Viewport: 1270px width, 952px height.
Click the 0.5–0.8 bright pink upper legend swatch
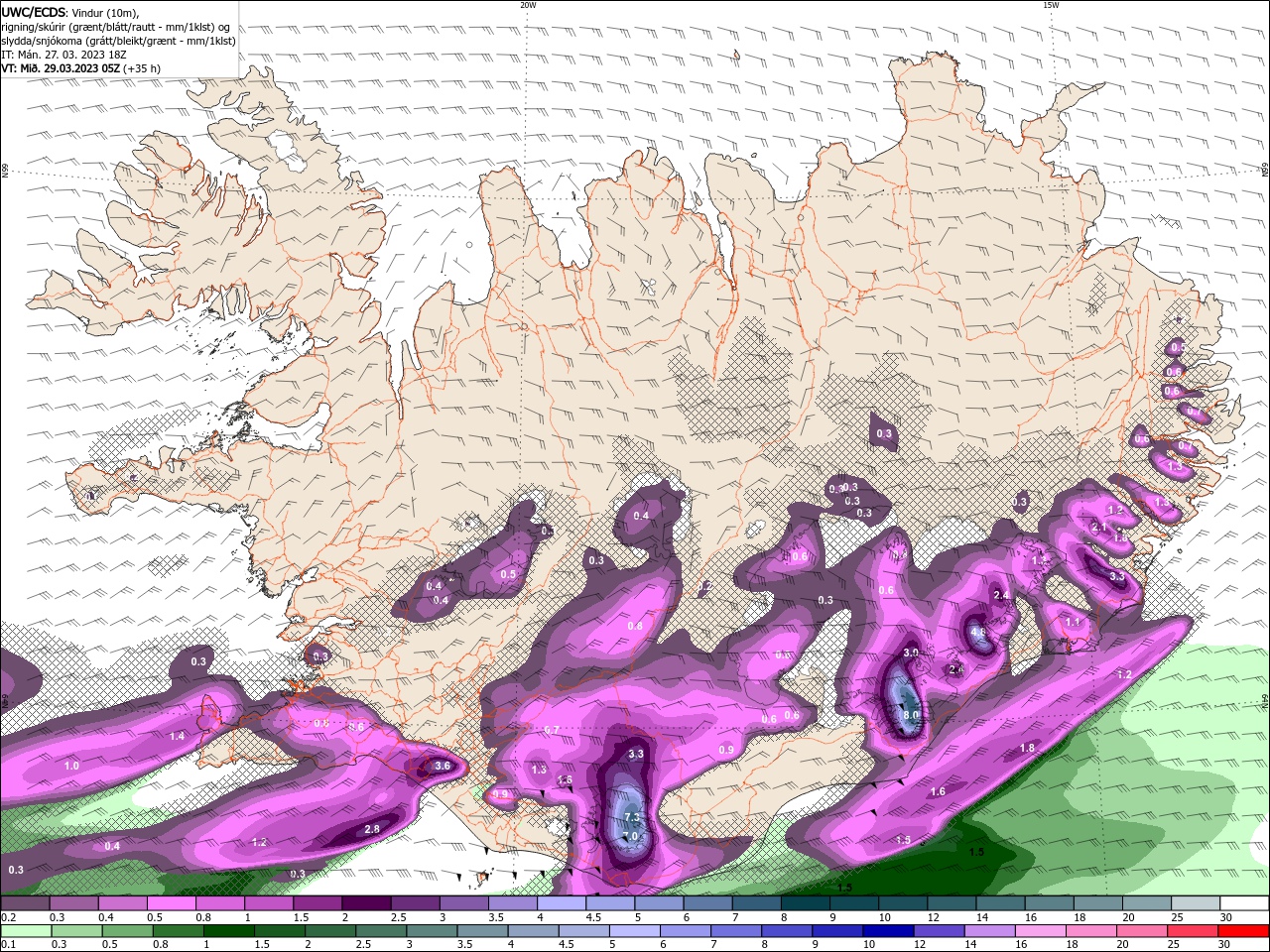click(171, 903)
